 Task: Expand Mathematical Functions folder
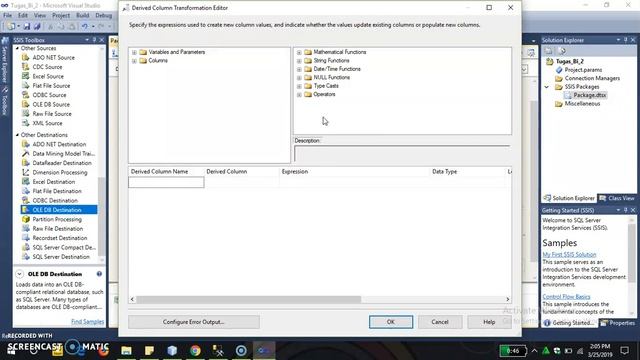(x=299, y=52)
